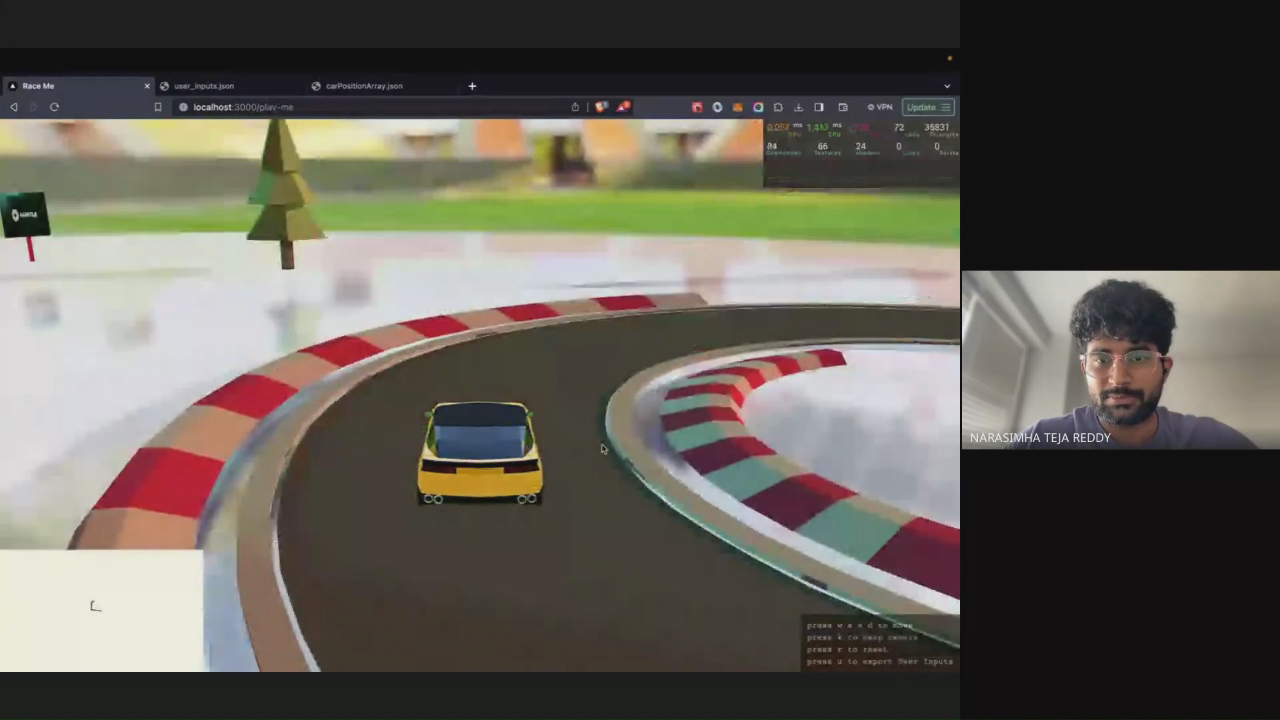Click the minimap panel in the corner
The height and width of the screenshot is (720, 1280).
(101, 610)
